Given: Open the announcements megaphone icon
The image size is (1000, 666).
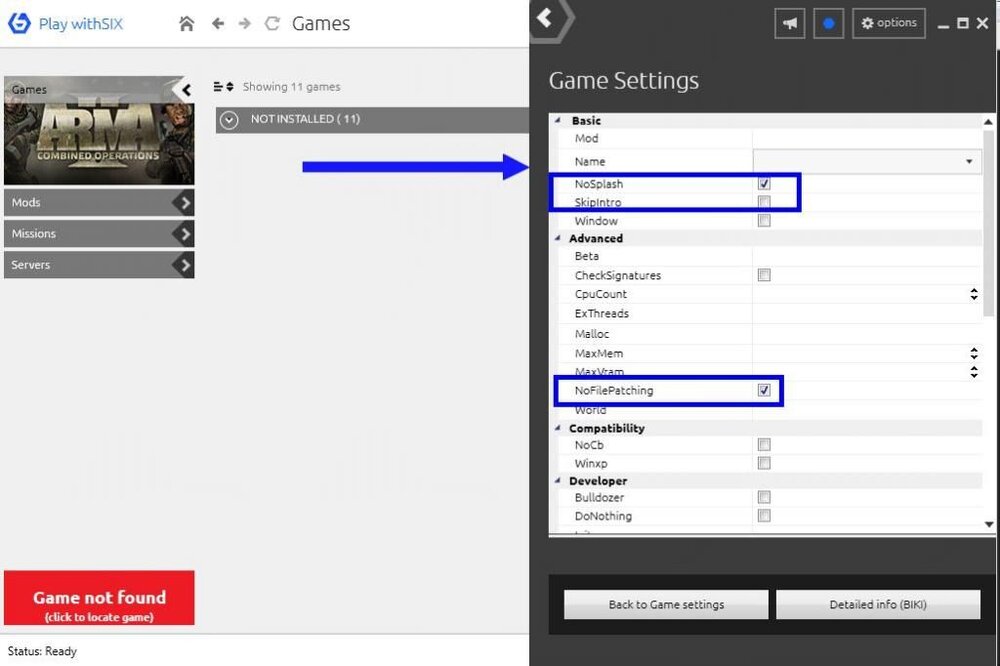Looking at the screenshot, I should pyautogui.click(x=790, y=24).
